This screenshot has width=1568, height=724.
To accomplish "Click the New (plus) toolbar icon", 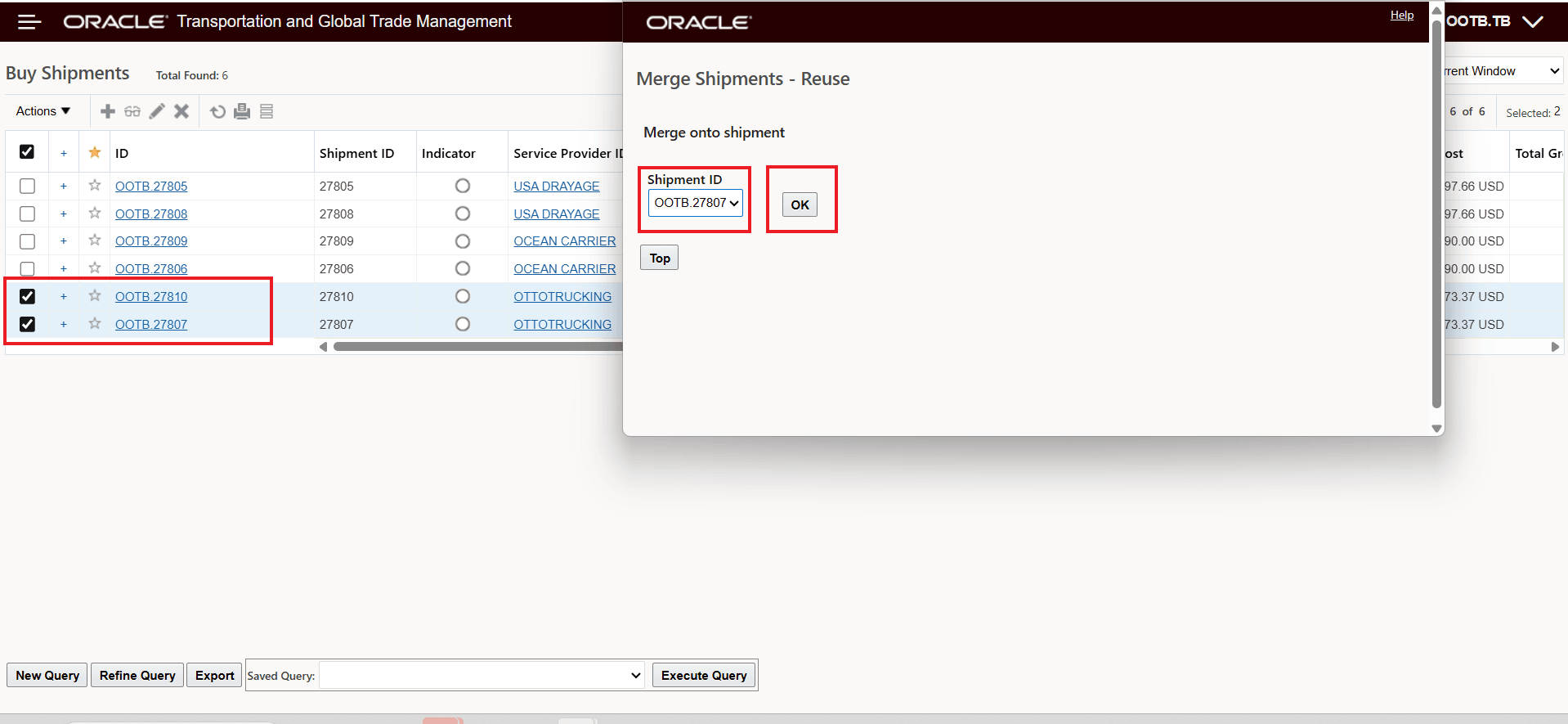I will [107, 111].
